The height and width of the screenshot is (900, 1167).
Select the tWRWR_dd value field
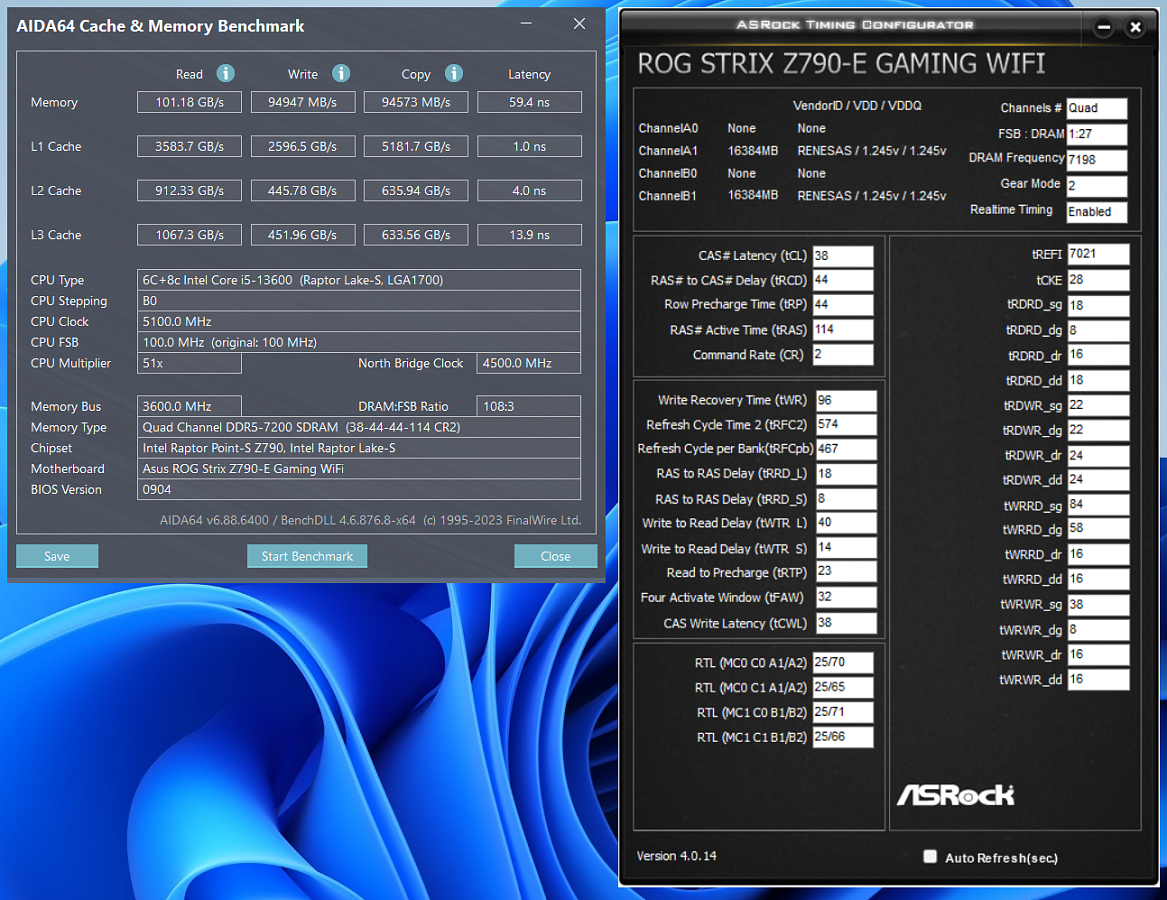(1099, 680)
